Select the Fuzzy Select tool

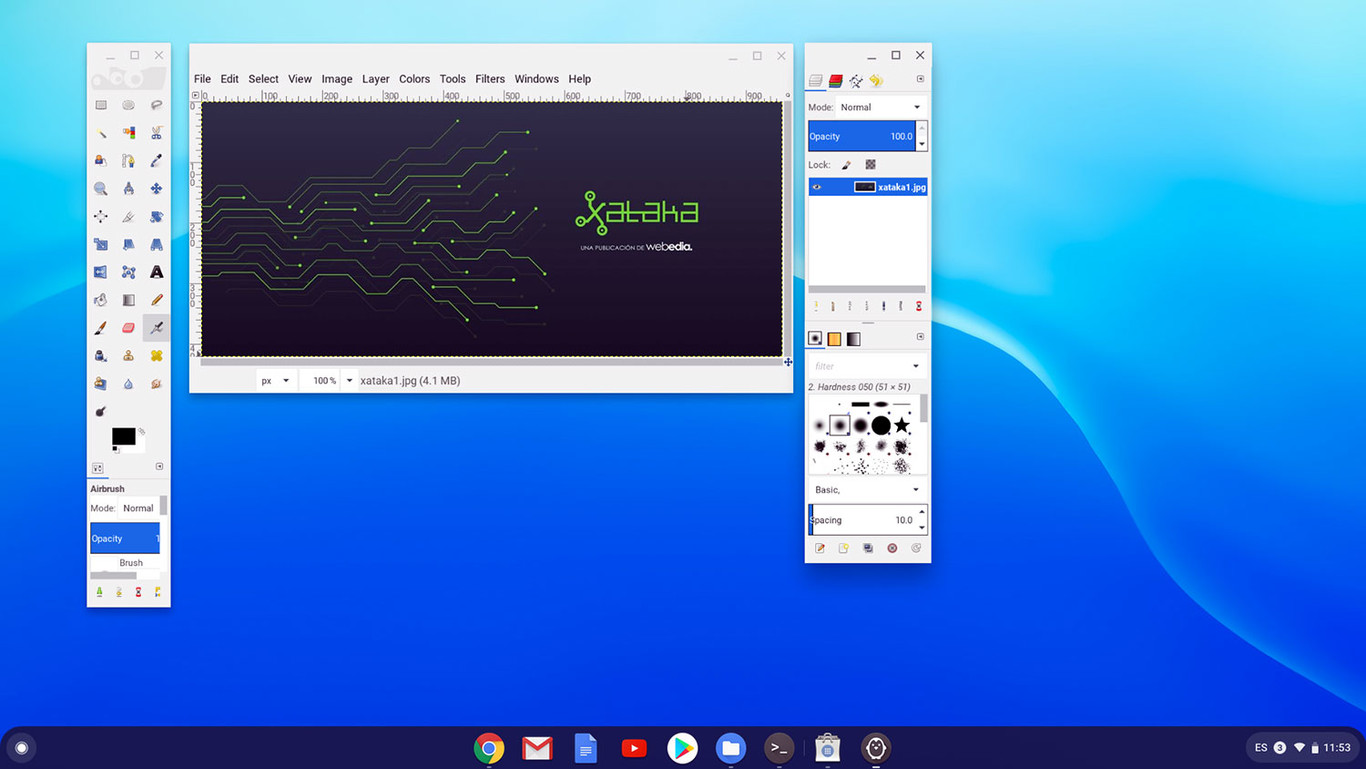pyautogui.click(x=100, y=132)
